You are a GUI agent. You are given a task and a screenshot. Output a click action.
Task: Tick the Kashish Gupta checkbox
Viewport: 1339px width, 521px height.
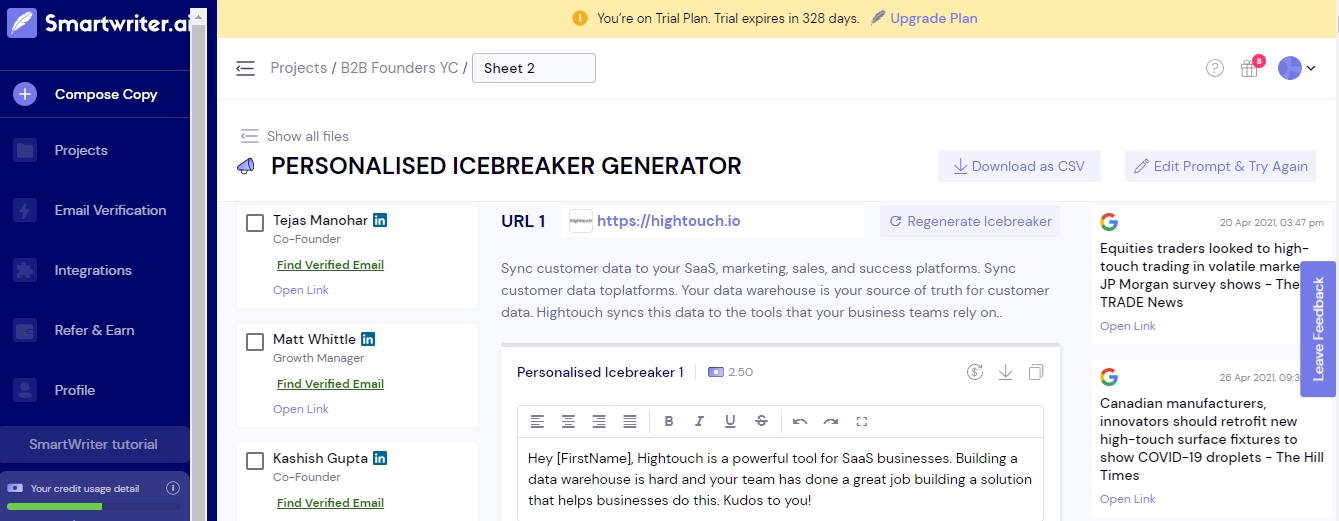255,461
